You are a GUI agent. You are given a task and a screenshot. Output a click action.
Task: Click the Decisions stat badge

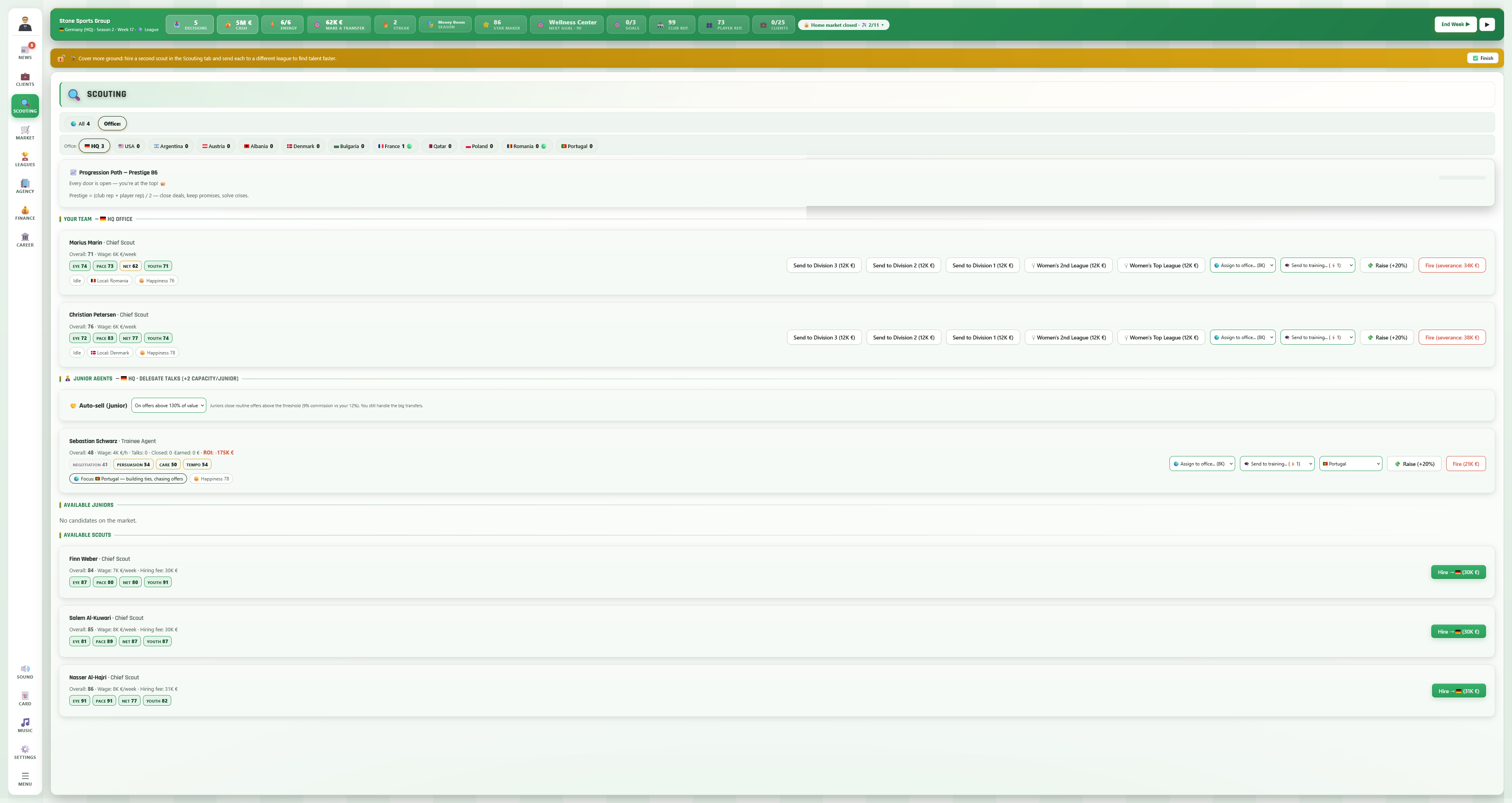(x=189, y=25)
